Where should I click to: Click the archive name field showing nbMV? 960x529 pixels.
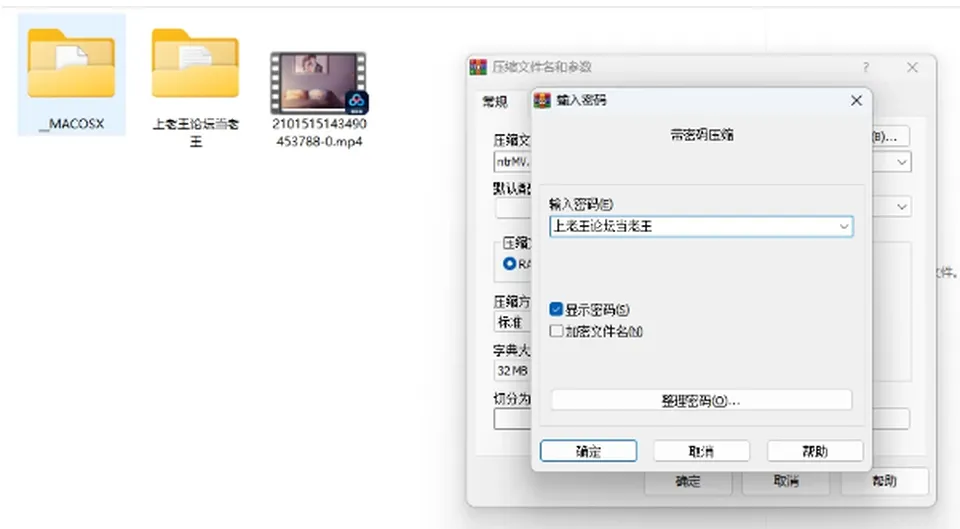tap(512, 162)
